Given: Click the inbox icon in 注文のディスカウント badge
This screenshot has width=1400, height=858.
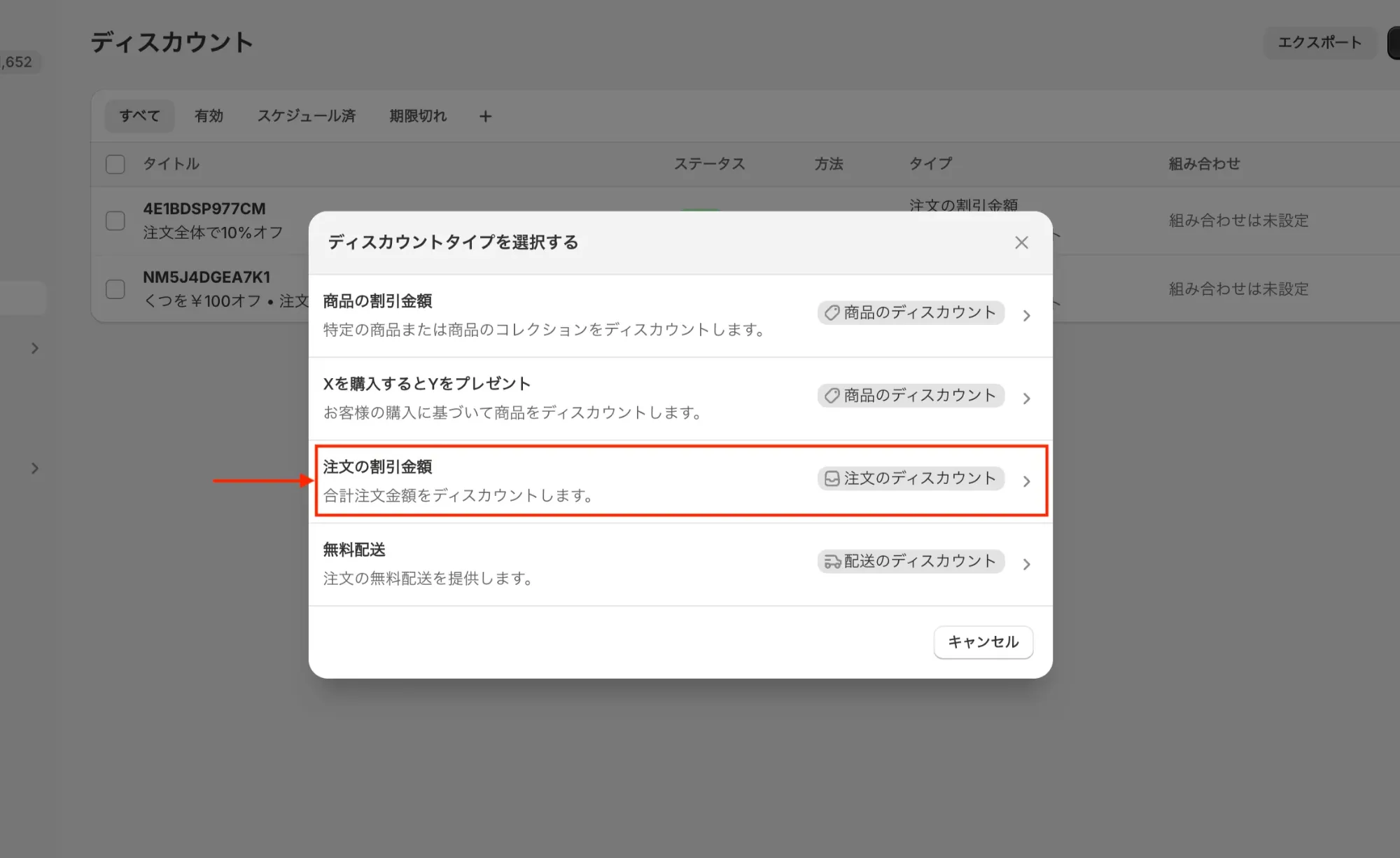Looking at the screenshot, I should click(832, 478).
